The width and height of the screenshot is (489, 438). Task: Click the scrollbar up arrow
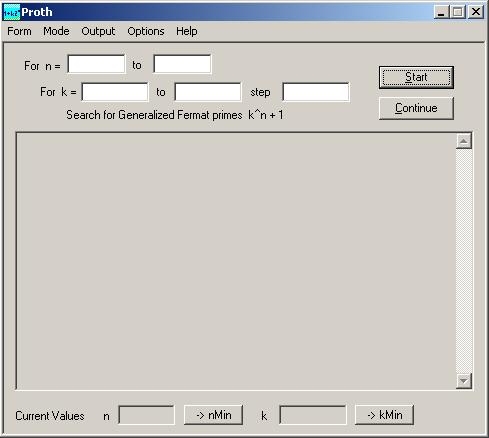[x=464, y=141]
